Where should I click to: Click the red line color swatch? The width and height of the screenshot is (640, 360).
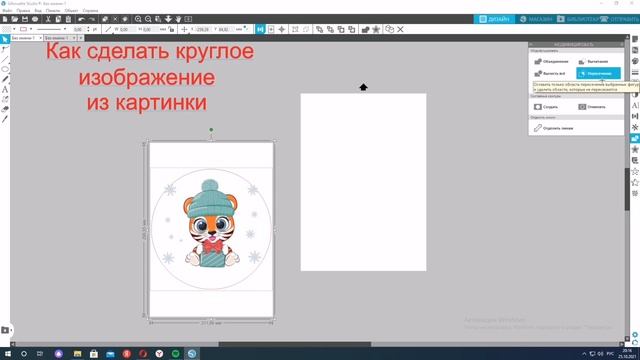23,29
